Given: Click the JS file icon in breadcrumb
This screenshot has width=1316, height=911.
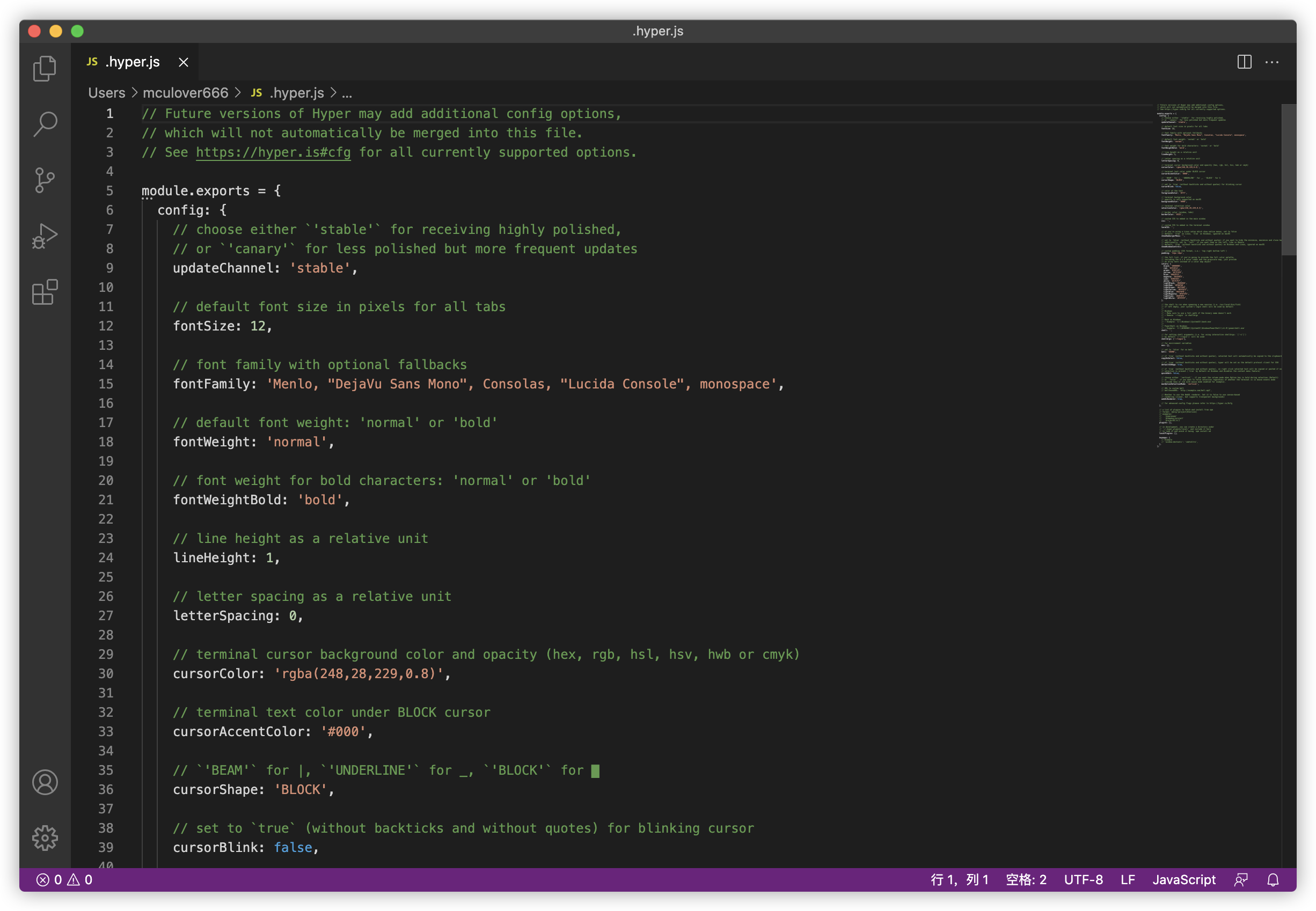Looking at the screenshot, I should pos(257,92).
